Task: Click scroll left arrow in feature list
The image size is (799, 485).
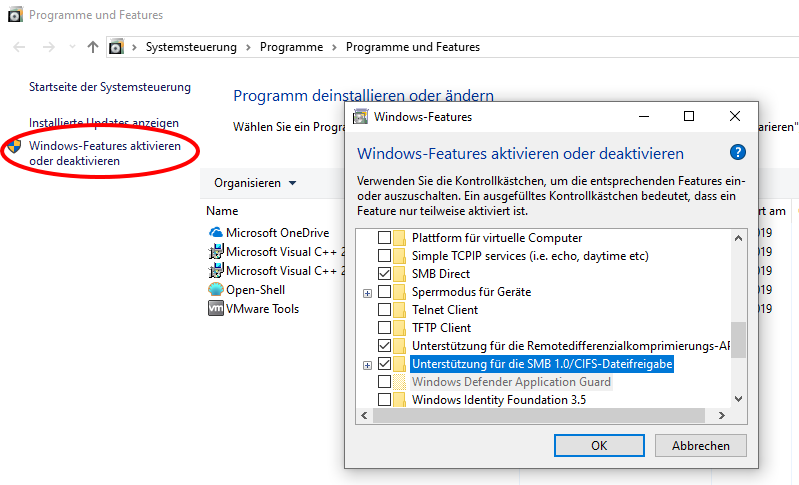Action: pyautogui.click(x=364, y=416)
